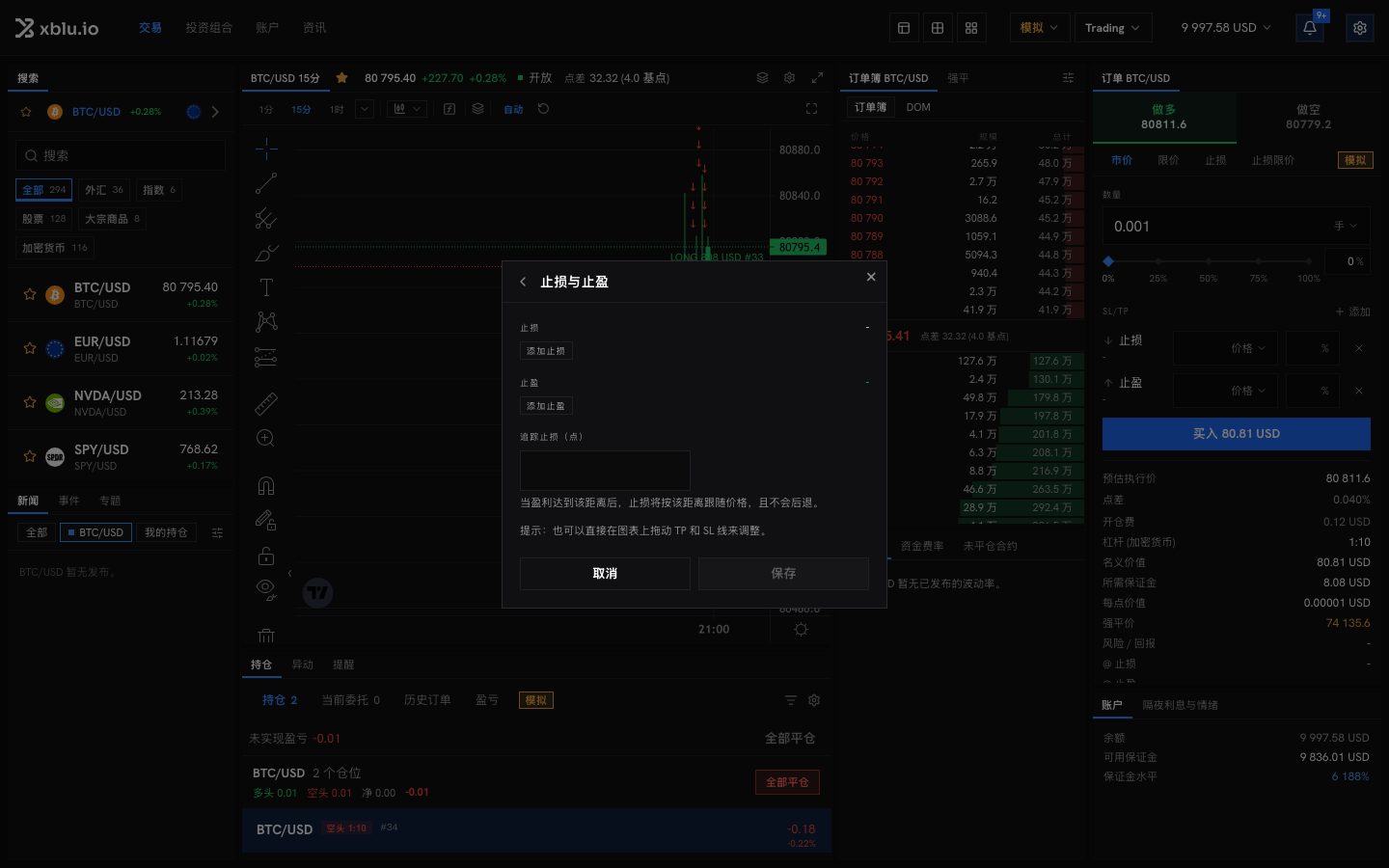
Task: Switch to the DOM tab
Action: (918, 107)
